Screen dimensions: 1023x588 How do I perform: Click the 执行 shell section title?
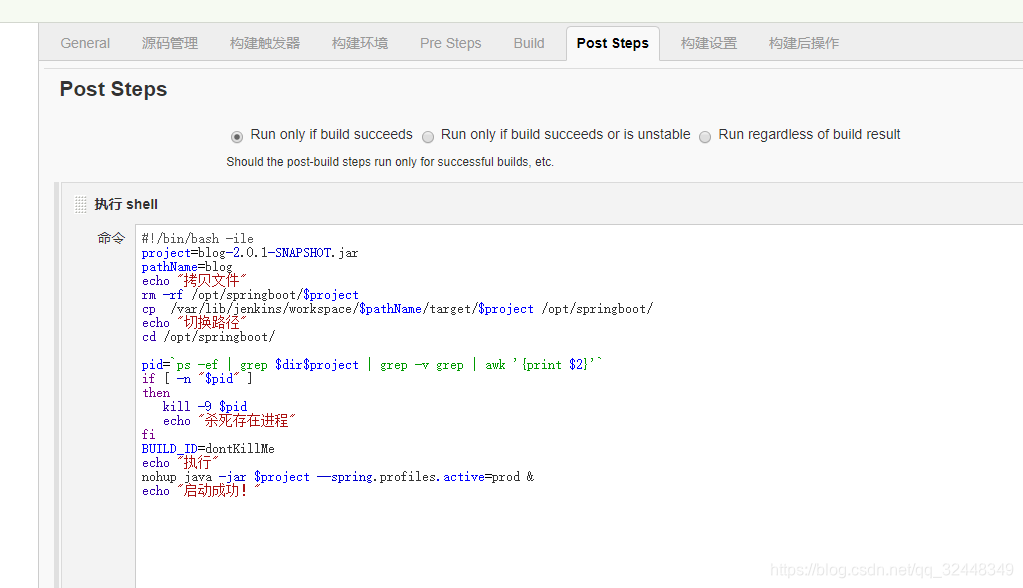[x=126, y=204]
